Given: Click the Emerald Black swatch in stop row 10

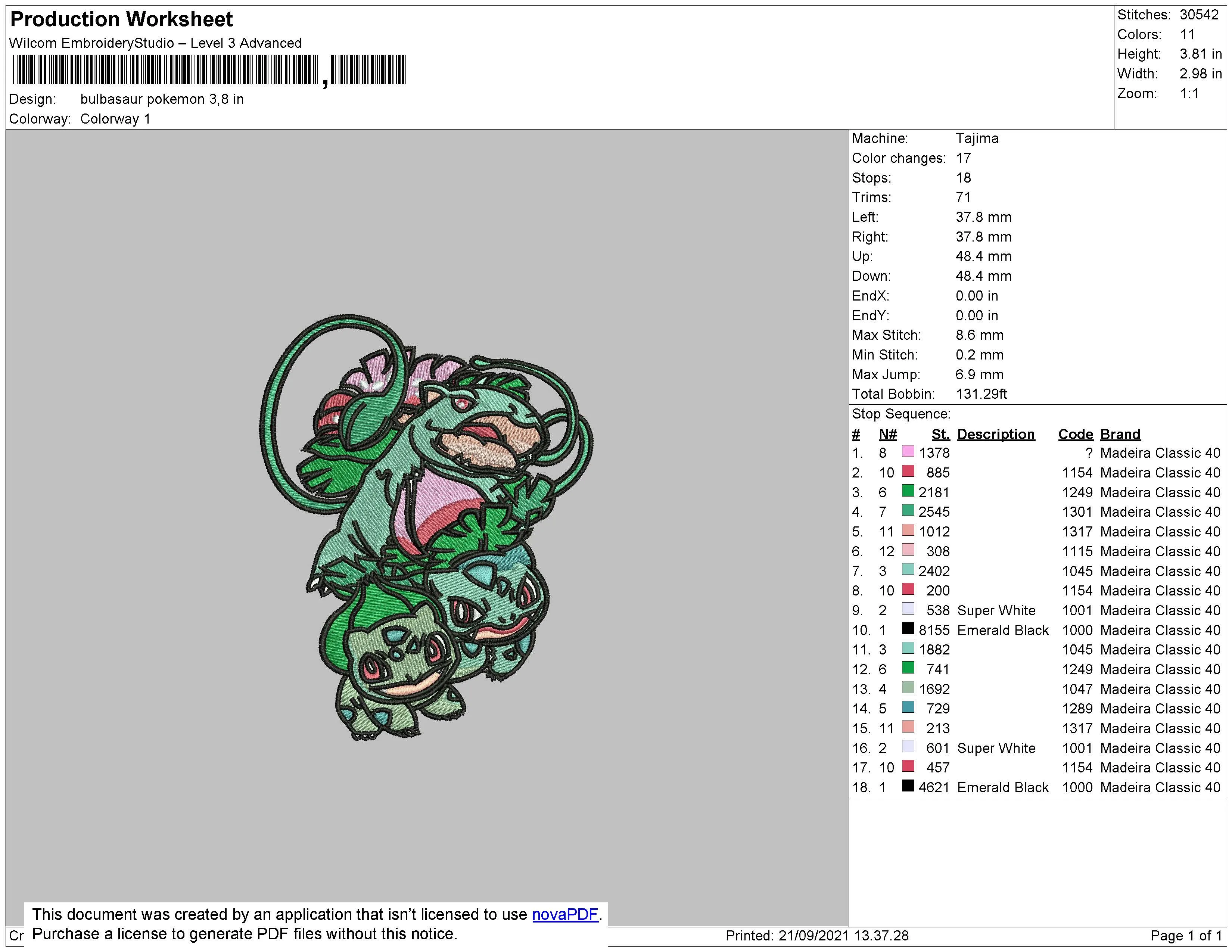Looking at the screenshot, I should (x=908, y=628).
